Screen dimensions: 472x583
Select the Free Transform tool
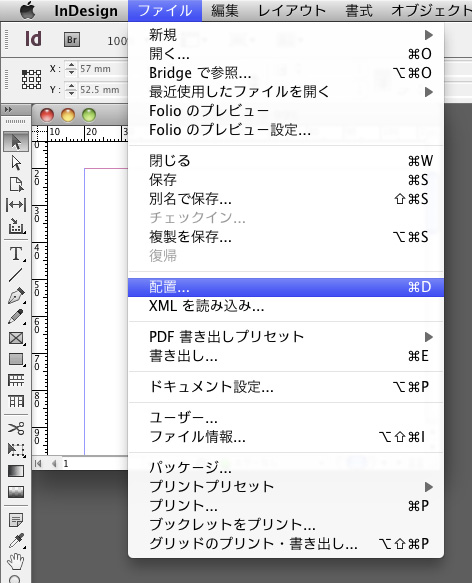pyautogui.click(x=16, y=450)
